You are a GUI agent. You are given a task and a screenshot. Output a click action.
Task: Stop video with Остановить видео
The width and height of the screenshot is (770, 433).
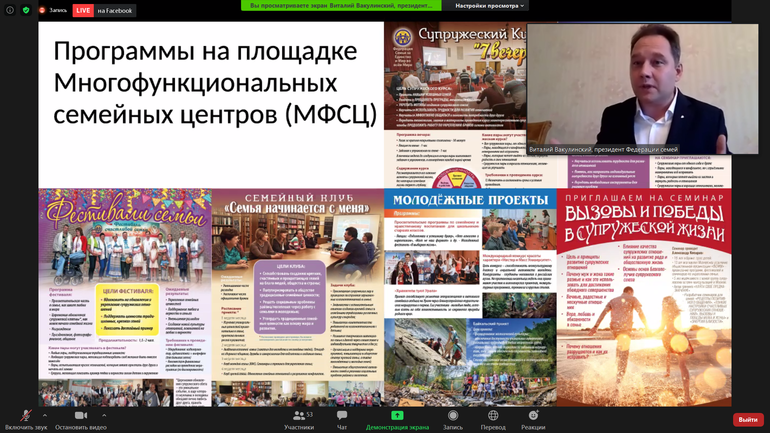pos(81,420)
